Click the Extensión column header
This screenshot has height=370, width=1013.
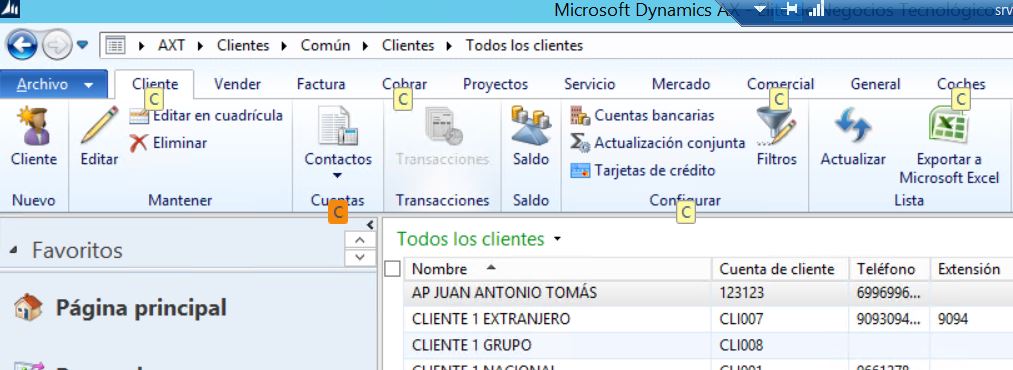[972, 269]
